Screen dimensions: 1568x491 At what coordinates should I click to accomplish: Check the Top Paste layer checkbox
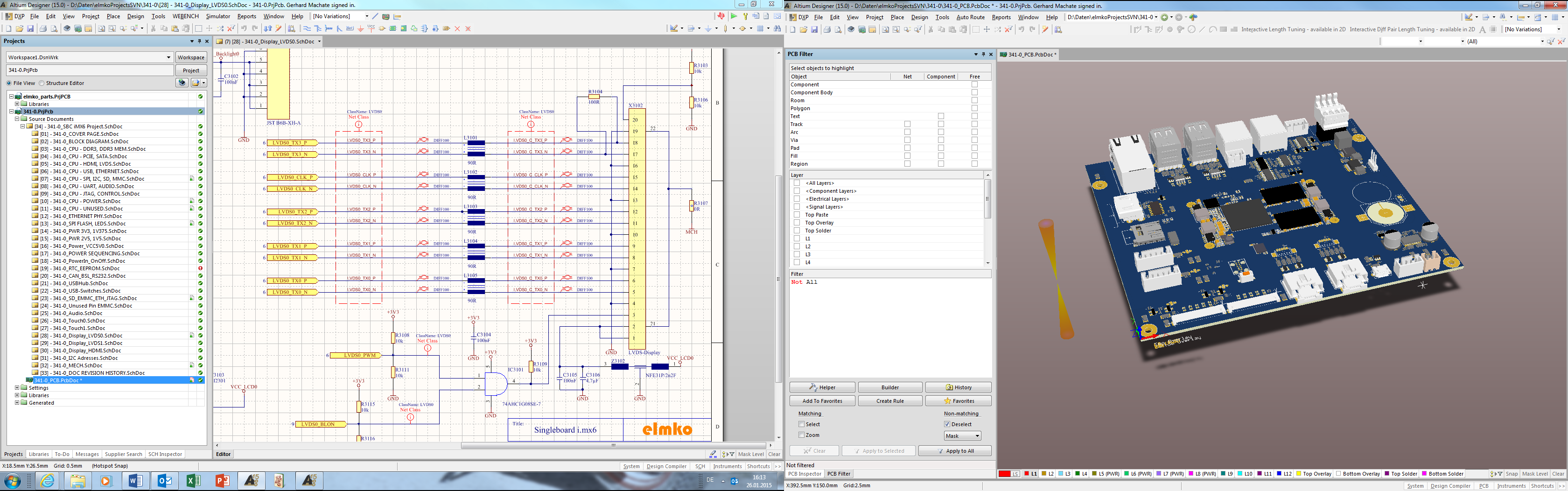point(797,215)
